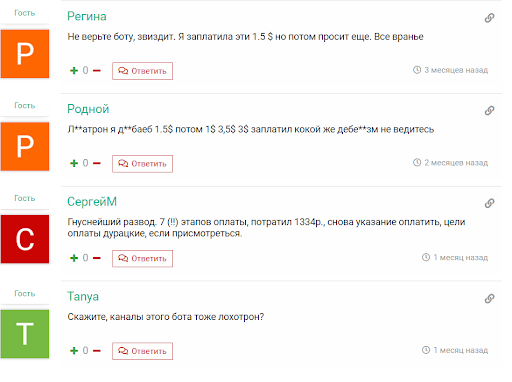Click the chain link icon on Tanya's comment
512x382 pixels.
click(489, 298)
